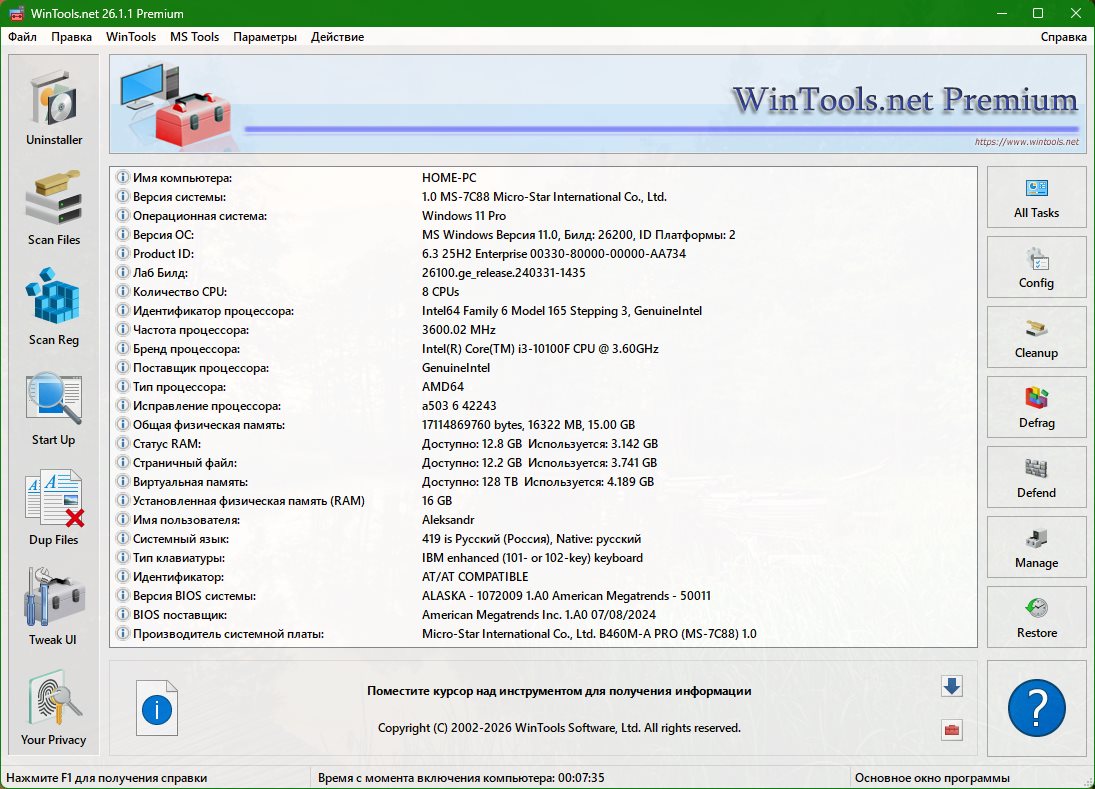The image size is (1095, 789).
Task: Open the Файл menu
Action: (22, 37)
